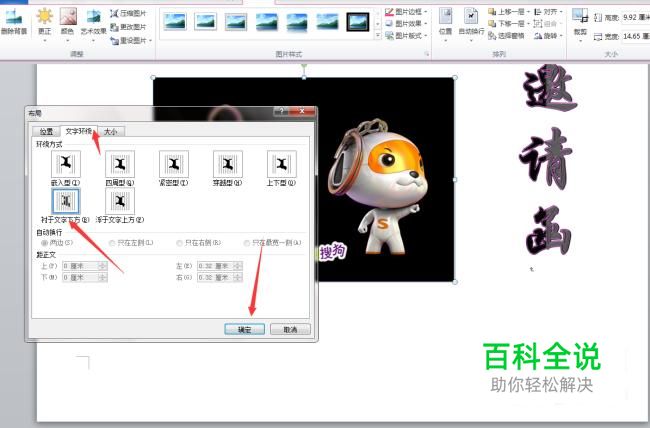This screenshot has width=650, height=428.
Task: Open the 图片样式 group dialog launcher
Action: pyautogui.click(x=426, y=54)
